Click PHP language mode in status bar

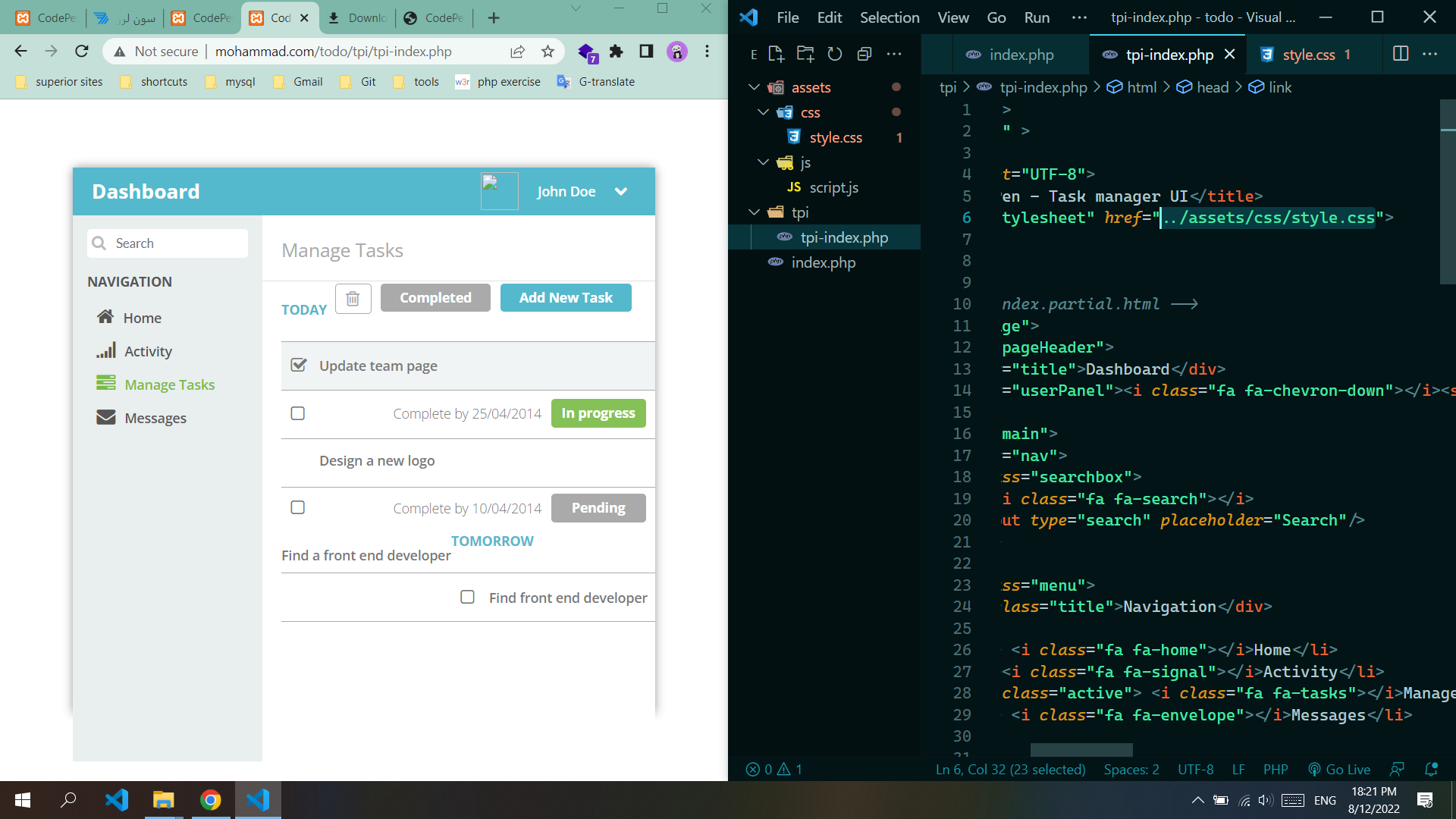point(1276,770)
